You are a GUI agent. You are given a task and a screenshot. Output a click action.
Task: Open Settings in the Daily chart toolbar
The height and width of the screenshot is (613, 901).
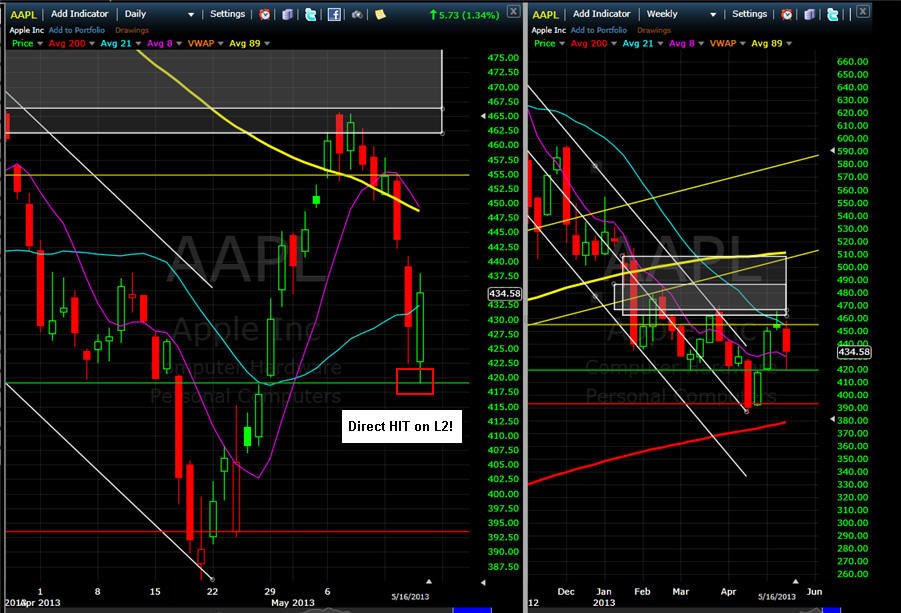pos(227,14)
